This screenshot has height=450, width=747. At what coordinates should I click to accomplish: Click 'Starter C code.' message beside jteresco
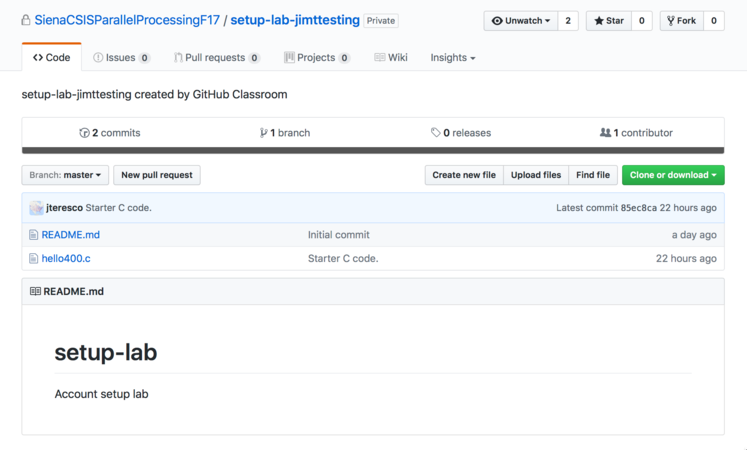[119, 208]
